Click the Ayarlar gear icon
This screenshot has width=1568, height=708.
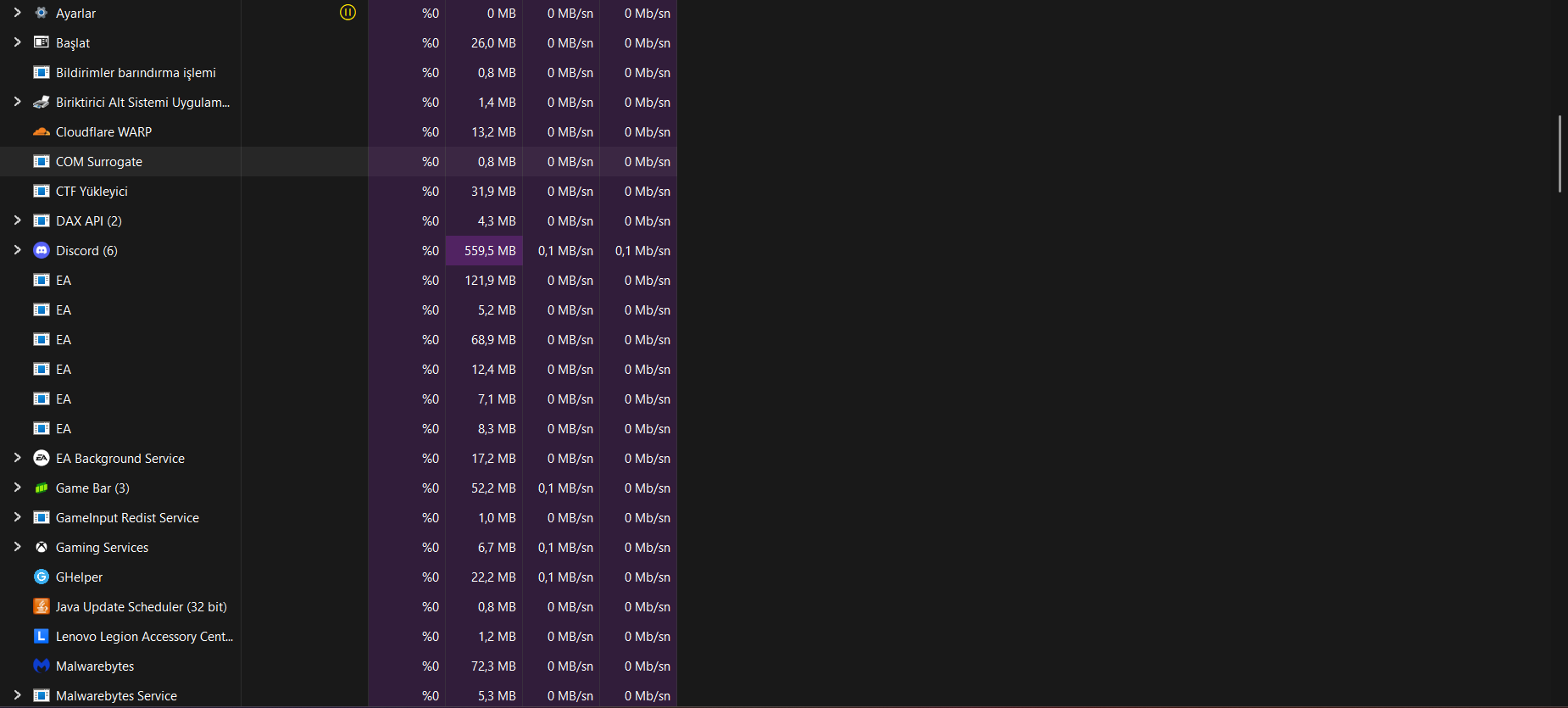click(41, 13)
